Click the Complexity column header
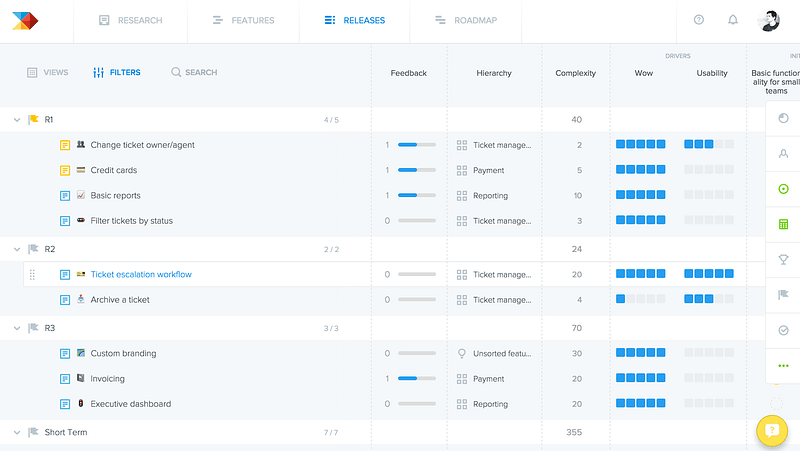Image resolution: width=800 pixels, height=451 pixels. 576,73
